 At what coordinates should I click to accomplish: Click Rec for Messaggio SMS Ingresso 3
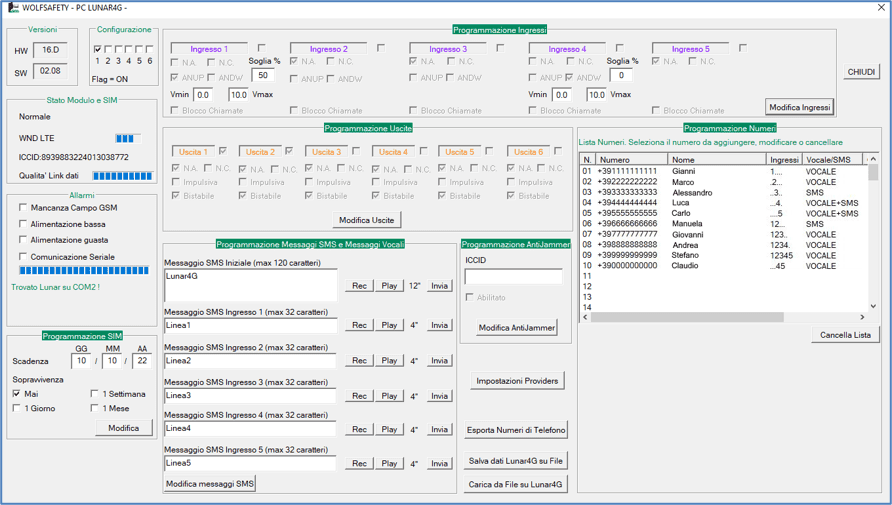359,396
